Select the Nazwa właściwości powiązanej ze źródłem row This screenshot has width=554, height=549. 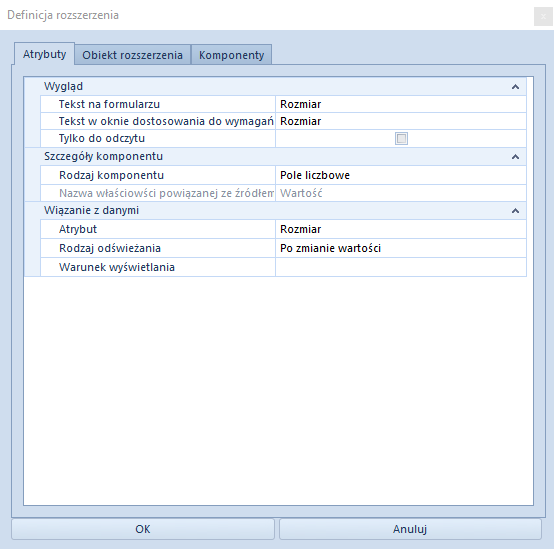[283, 193]
